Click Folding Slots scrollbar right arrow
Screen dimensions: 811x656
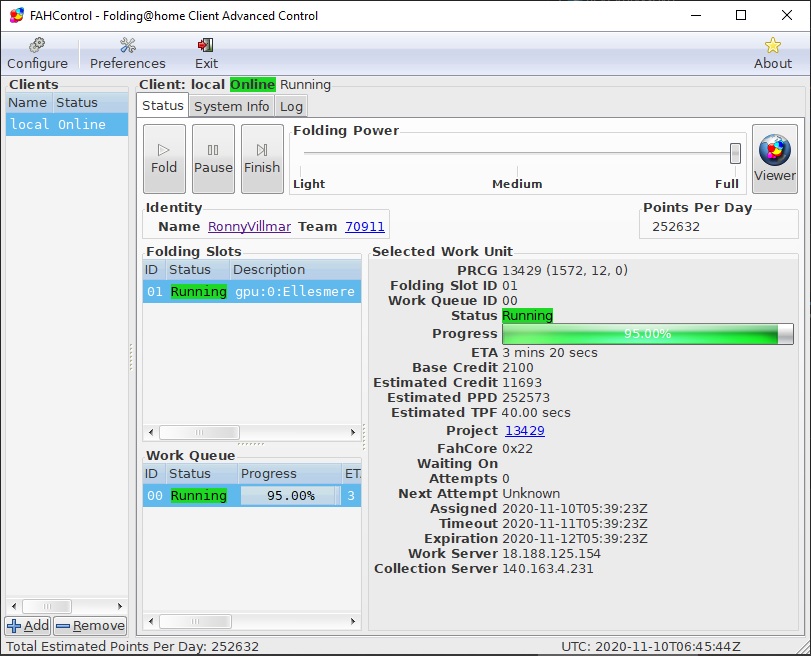(x=353, y=432)
